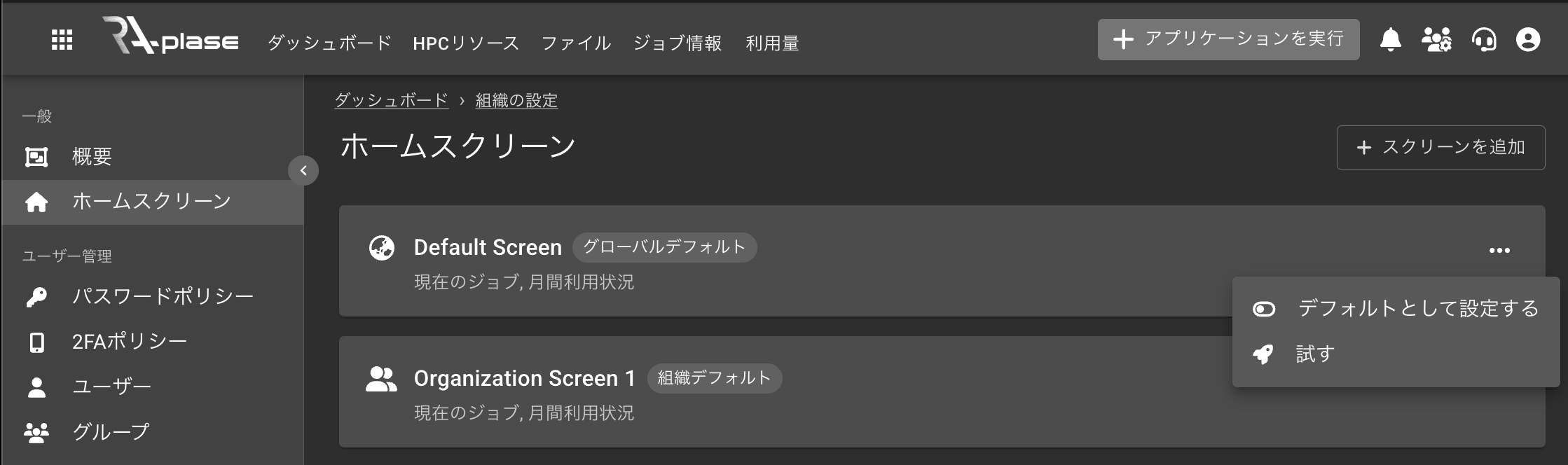The height and width of the screenshot is (465, 1568).
Task: Open 'パスワードポリシー' in the sidebar
Action: (x=163, y=296)
